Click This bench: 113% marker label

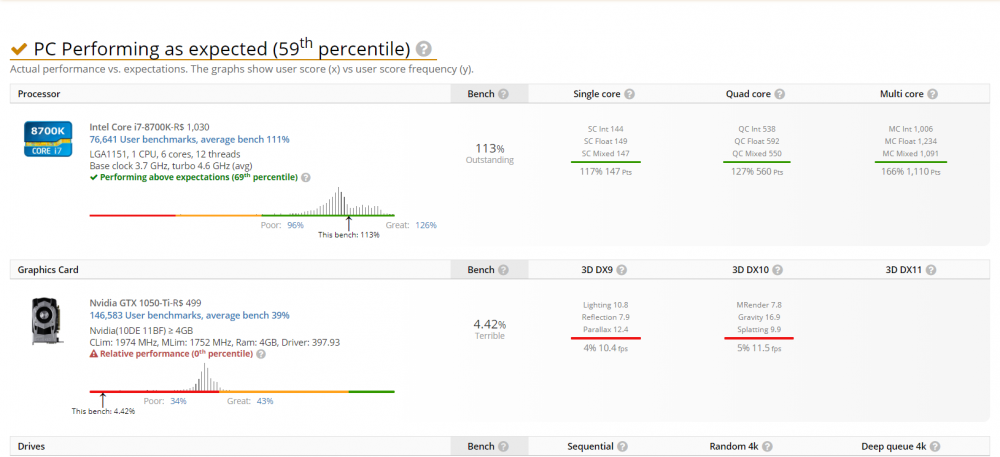pyautogui.click(x=349, y=235)
